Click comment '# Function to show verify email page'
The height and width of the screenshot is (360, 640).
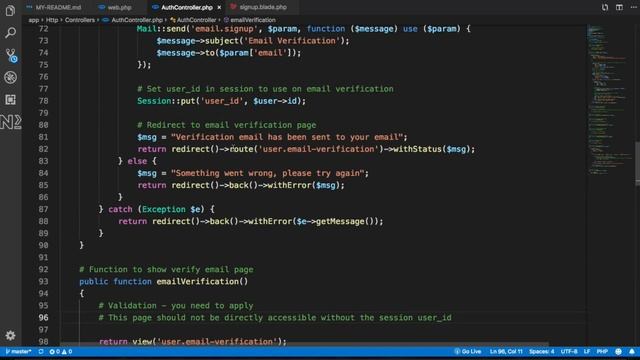(x=166, y=269)
